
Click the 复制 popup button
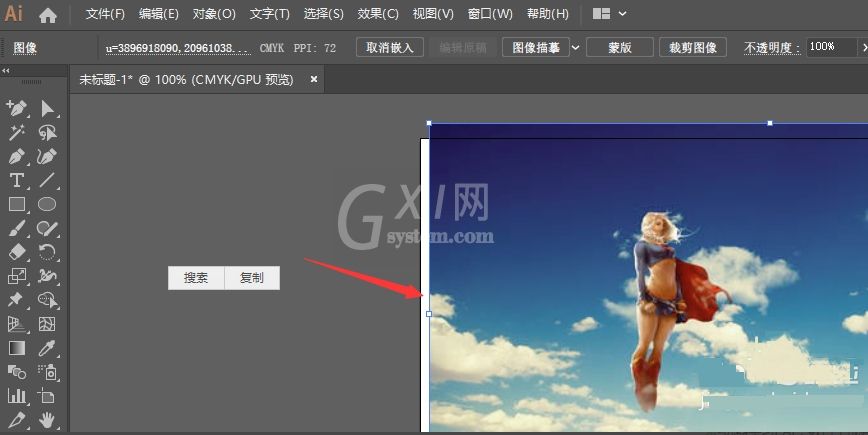[252, 278]
